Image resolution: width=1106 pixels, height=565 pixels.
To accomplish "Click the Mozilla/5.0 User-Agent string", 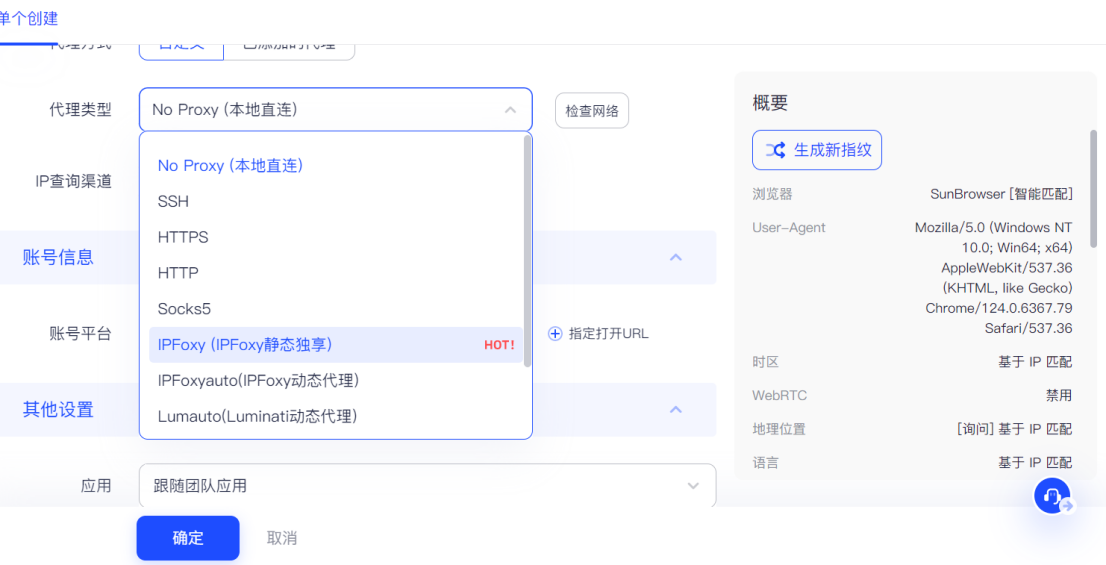I will [x=993, y=278].
